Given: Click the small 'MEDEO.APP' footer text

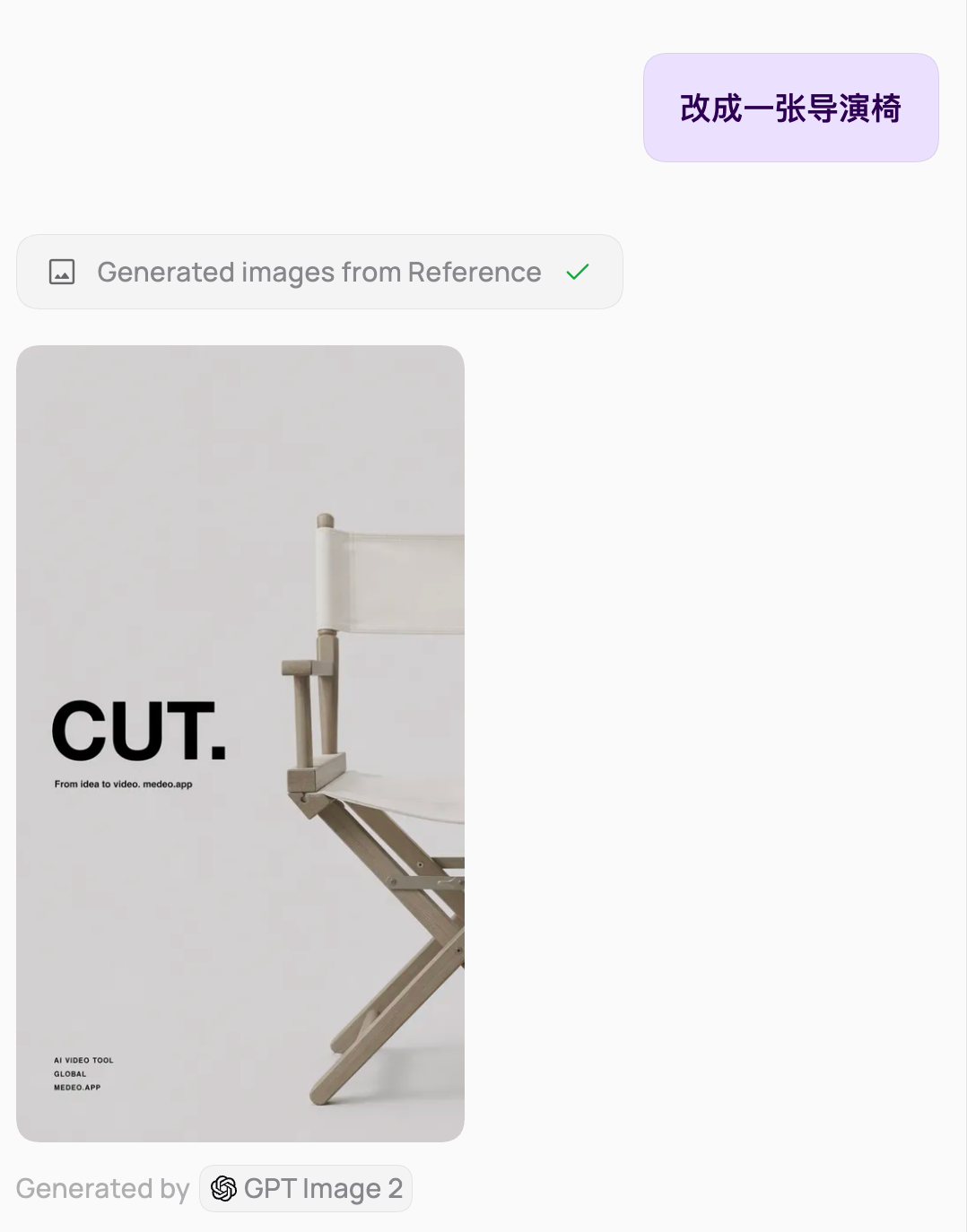Looking at the screenshot, I should pyautogui.click(x=77, y=1087).
